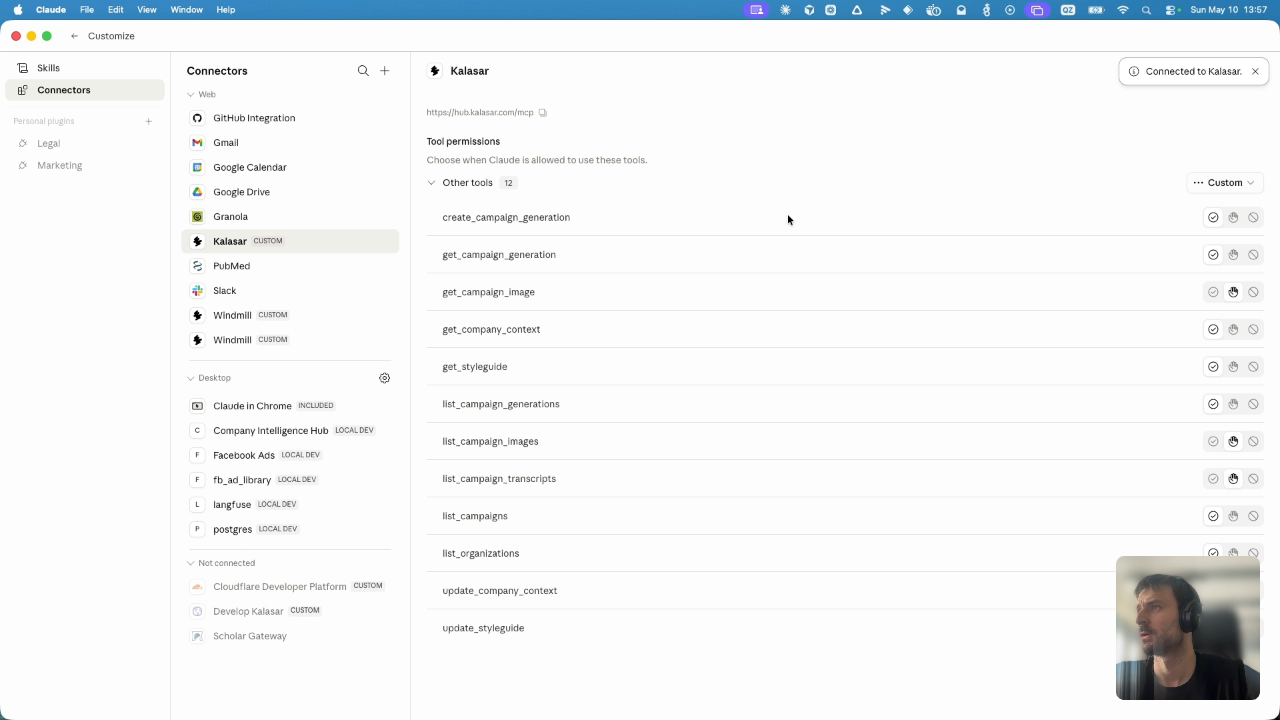Open the Custom permissions dropdown
1280x720 pixels.
(1224, 183)
